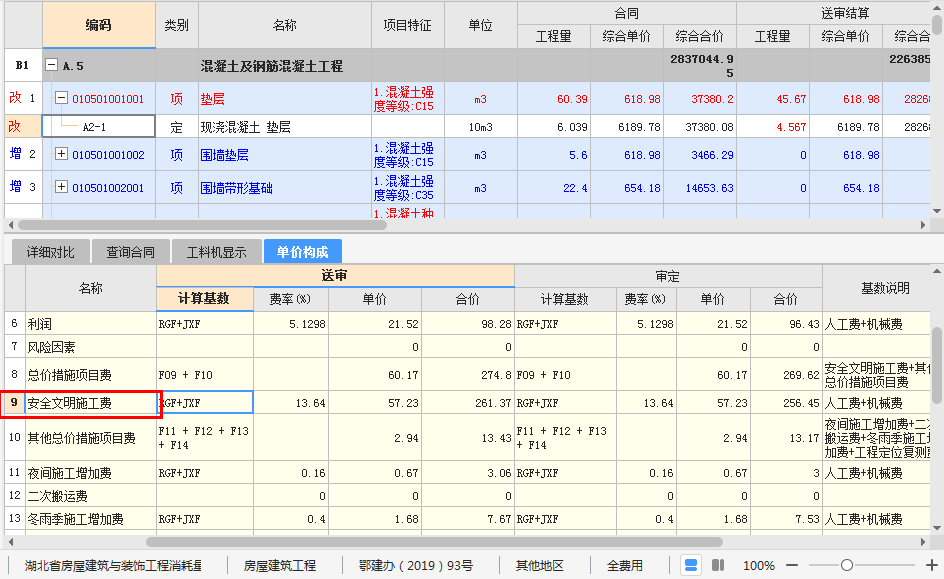The height and width of the screenshot is (579, 944).
Task: Adjust the zoom slider handle
Action: coord(846,565)
